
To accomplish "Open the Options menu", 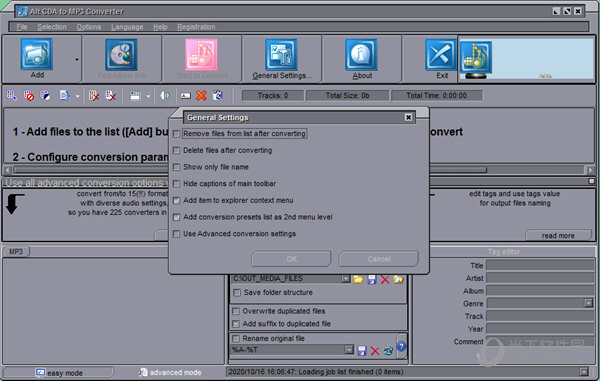I will click(89, 27).
